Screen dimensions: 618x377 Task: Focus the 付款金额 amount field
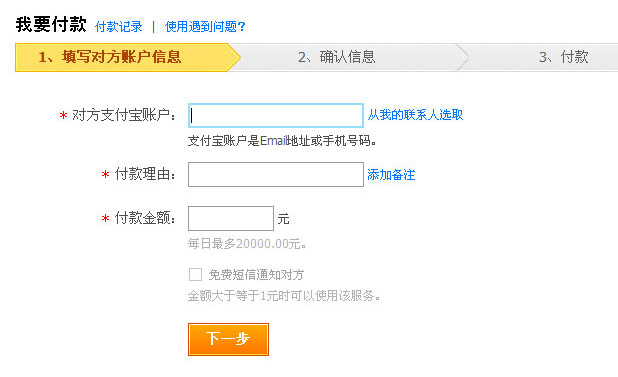pos(231,218)
